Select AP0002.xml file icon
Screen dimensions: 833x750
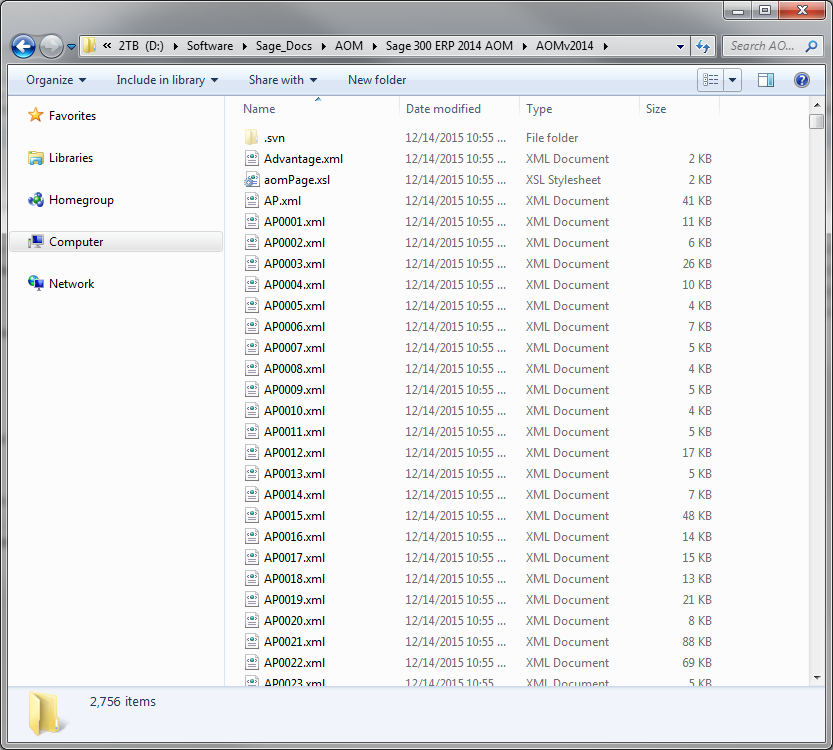(252, 242)
